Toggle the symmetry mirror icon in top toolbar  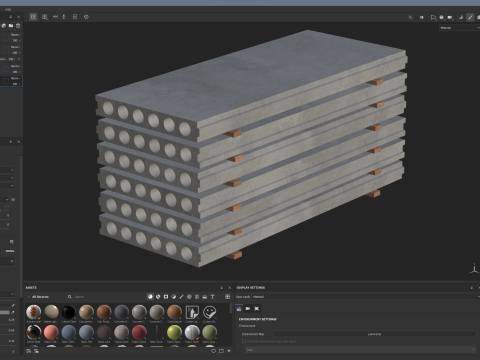(x=55, y=17)
